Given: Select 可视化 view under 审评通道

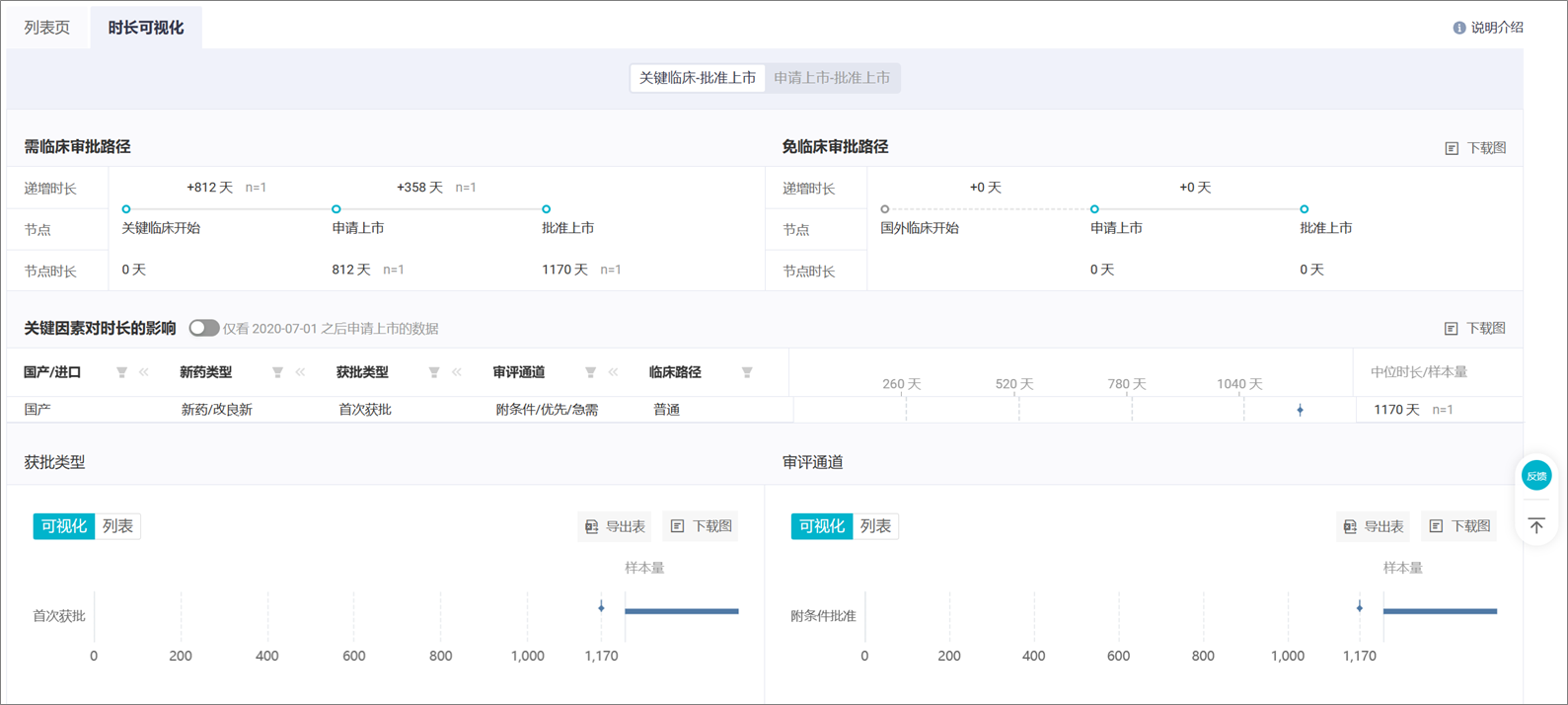Looking at the screenshot, I should tap(822, 526).
